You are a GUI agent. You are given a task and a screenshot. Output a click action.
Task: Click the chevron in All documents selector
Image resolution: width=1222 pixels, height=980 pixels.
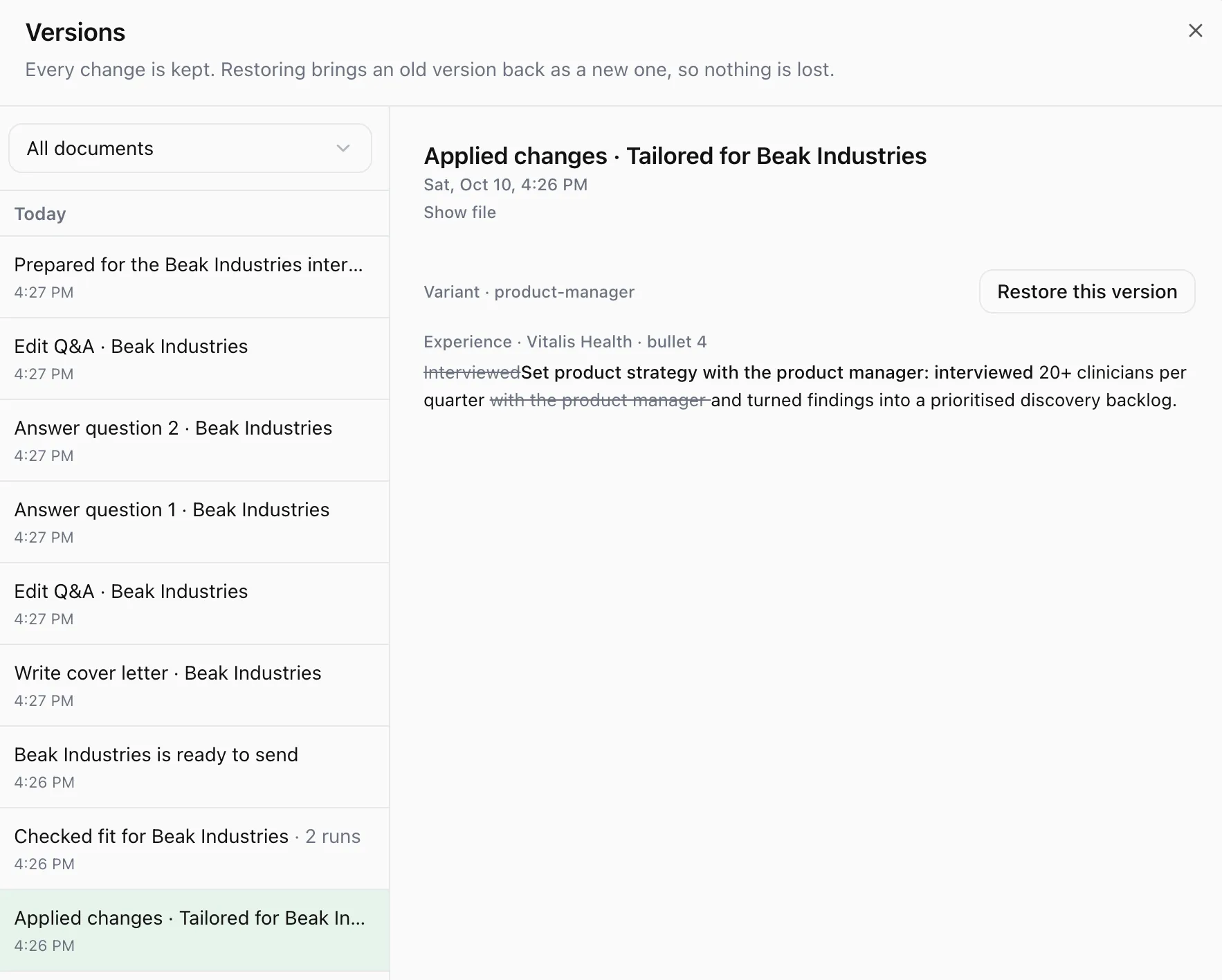343,148
